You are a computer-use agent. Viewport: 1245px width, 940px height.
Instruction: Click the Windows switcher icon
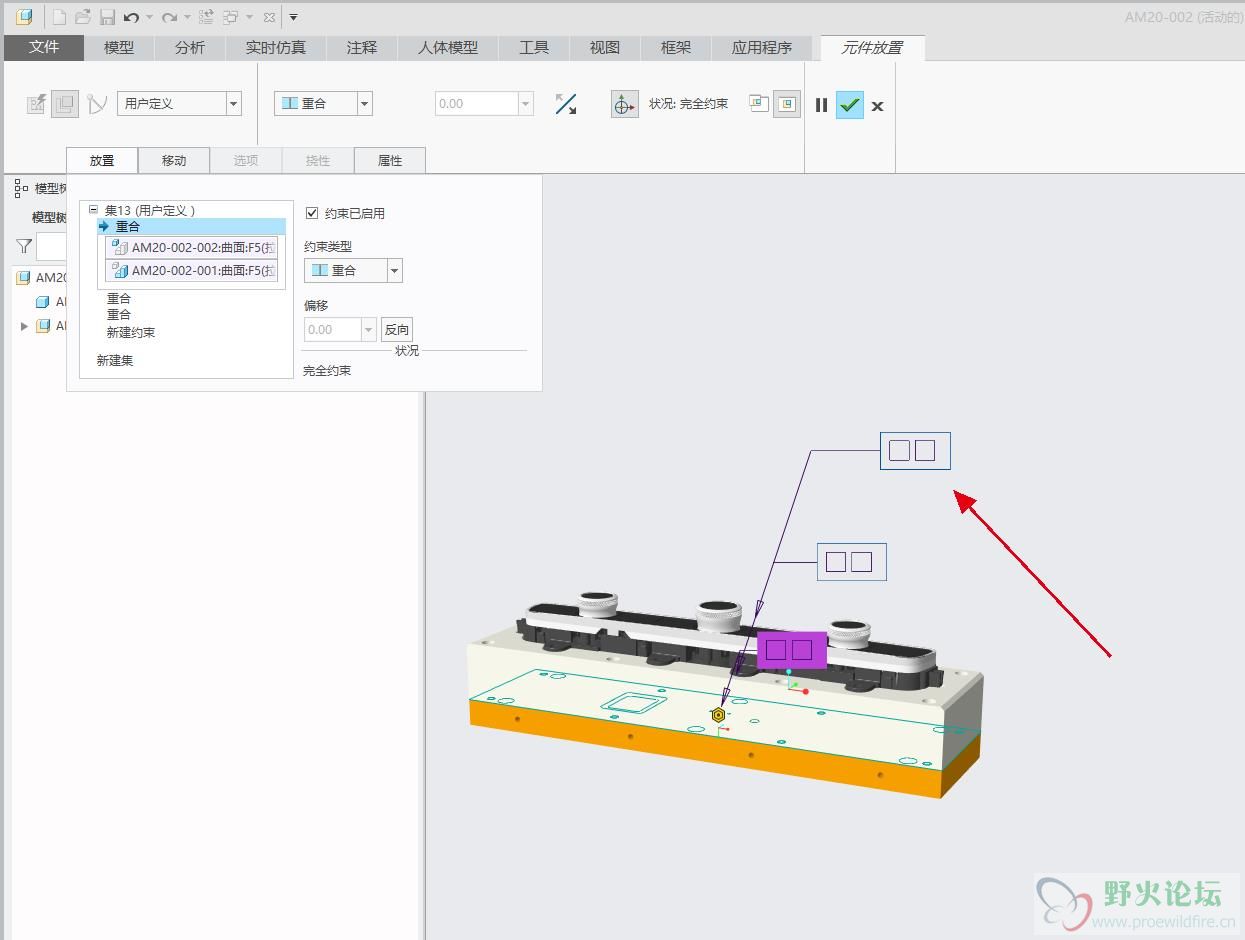tap(230, 17)
